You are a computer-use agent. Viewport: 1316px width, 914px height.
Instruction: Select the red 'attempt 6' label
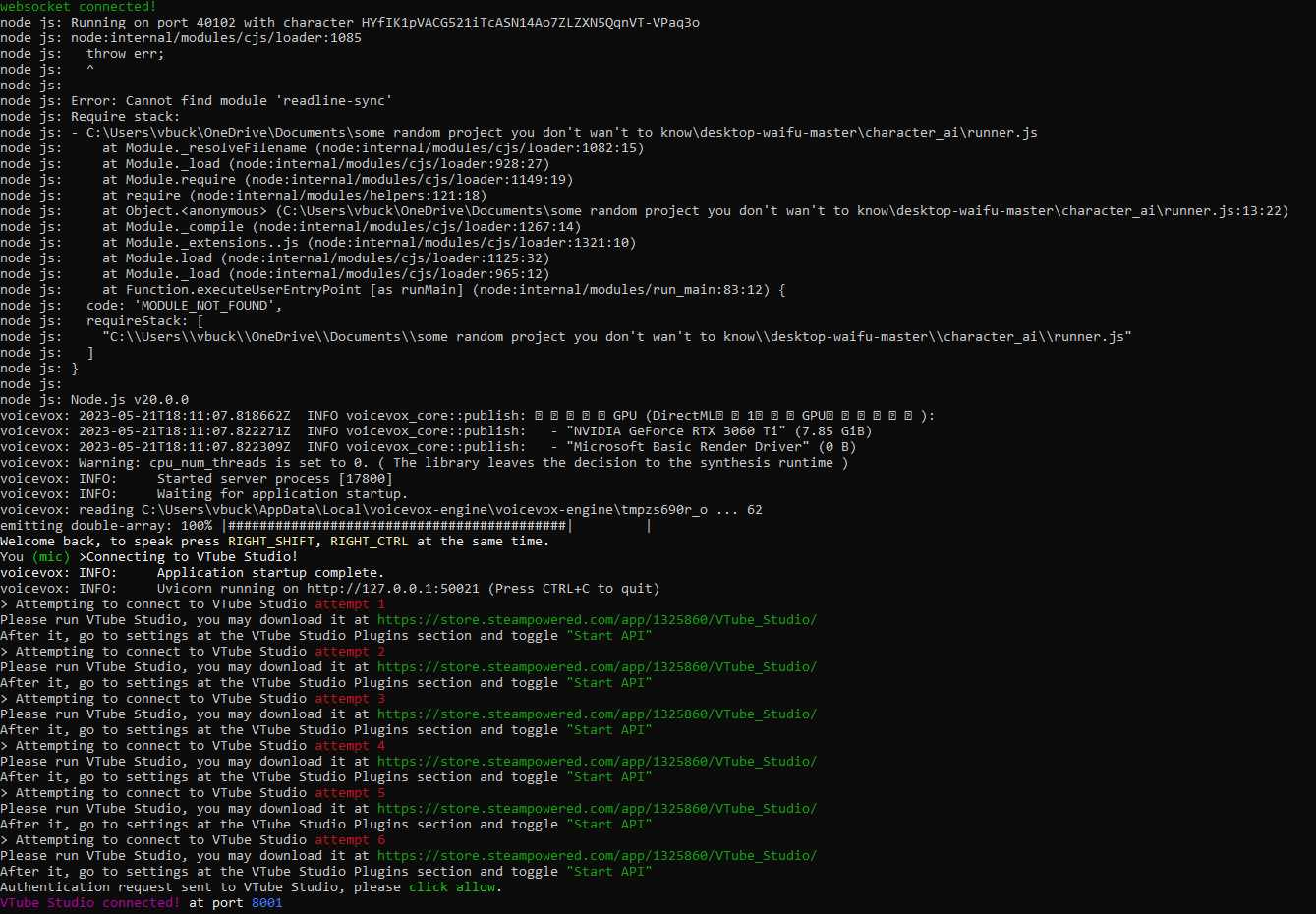(348, 839)
